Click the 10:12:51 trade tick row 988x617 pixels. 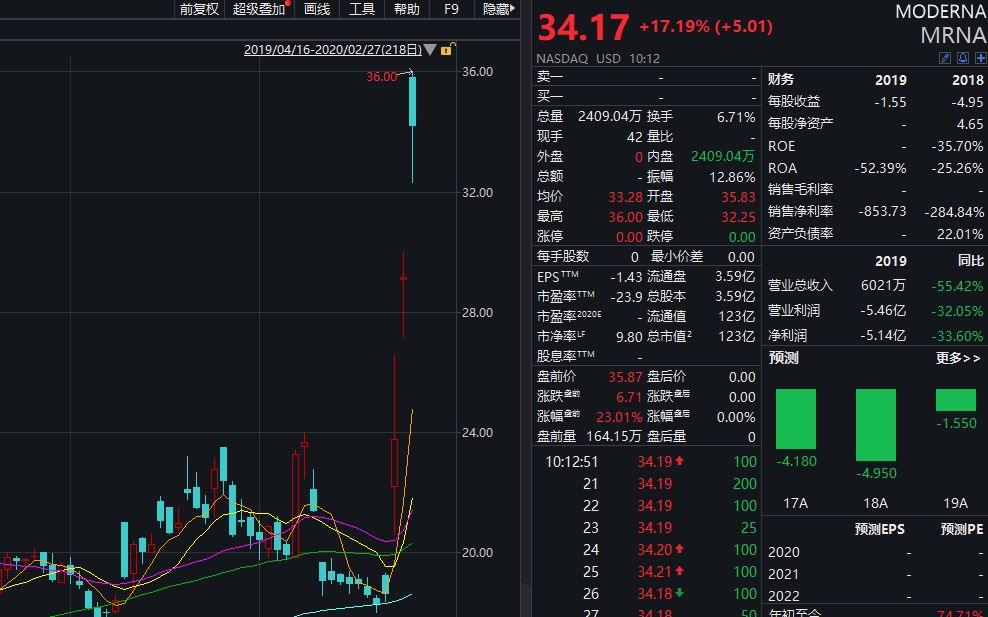pos(646,462)
